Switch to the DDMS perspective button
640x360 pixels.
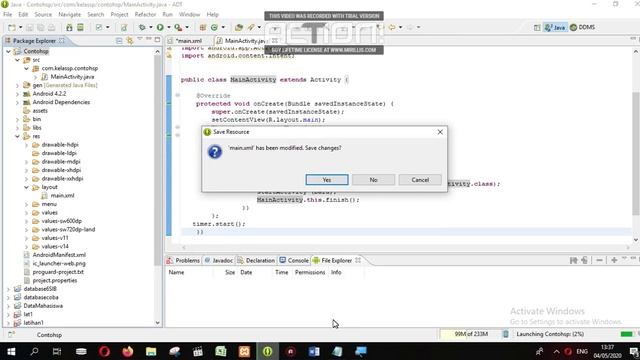point(582,27)
